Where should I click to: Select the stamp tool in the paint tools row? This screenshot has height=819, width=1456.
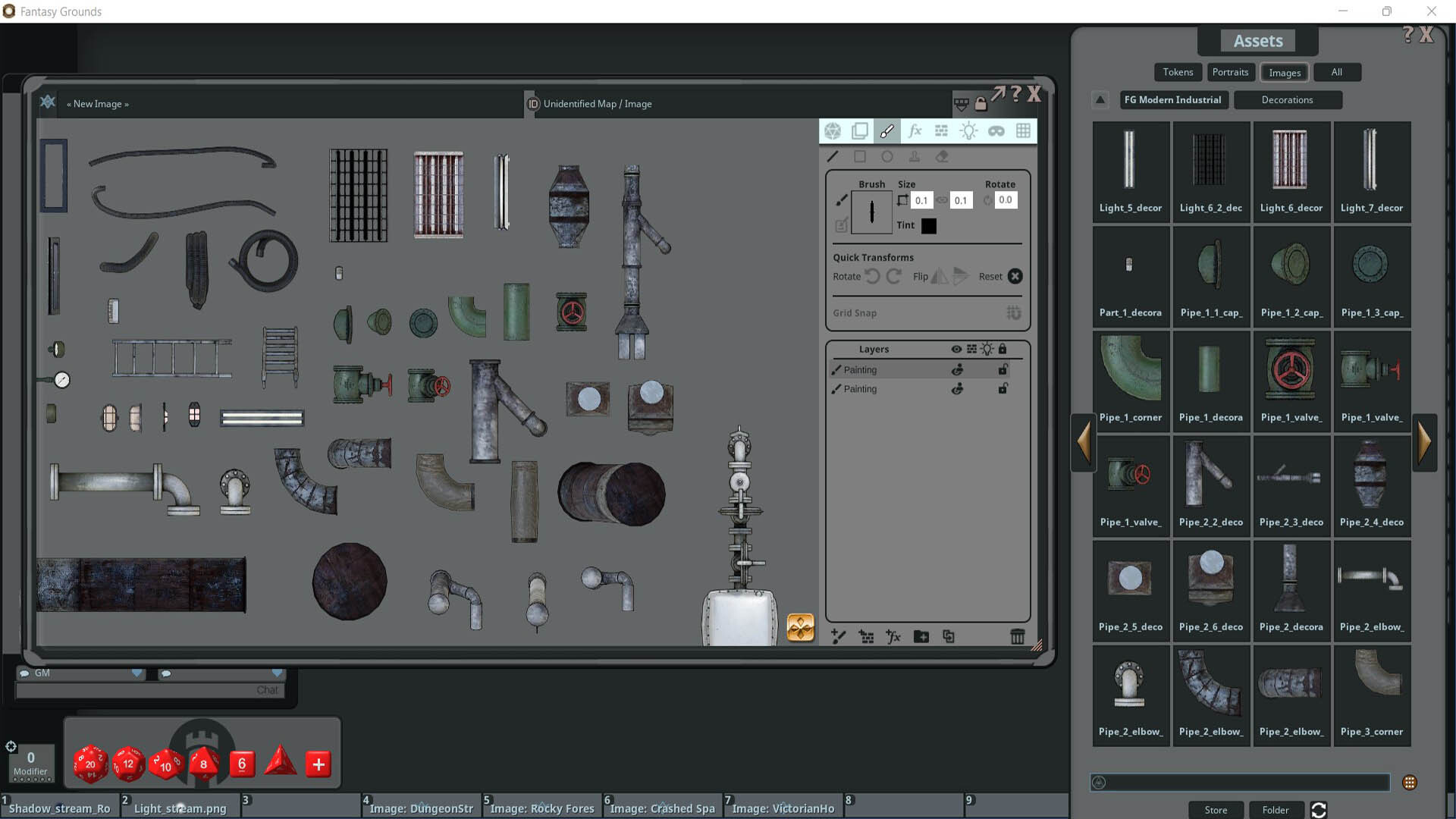point(915,156)
